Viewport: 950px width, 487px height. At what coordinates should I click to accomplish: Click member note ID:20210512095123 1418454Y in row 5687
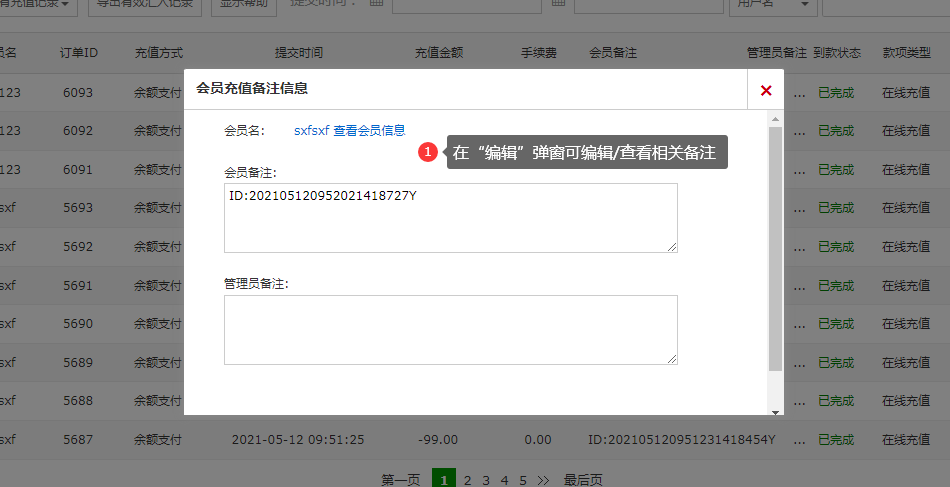[x=682, y=439]
